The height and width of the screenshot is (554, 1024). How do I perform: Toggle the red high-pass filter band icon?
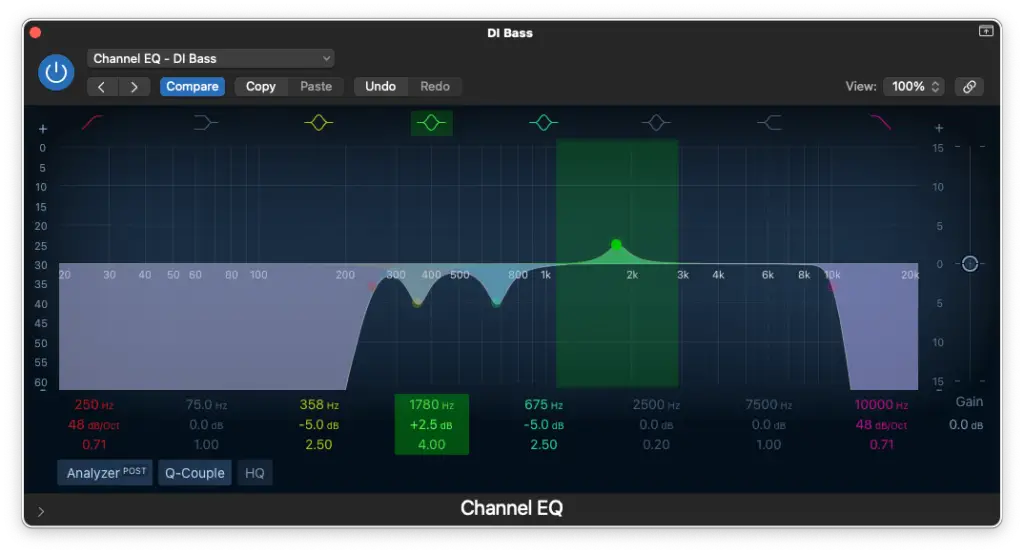click(x=93, y=122)
